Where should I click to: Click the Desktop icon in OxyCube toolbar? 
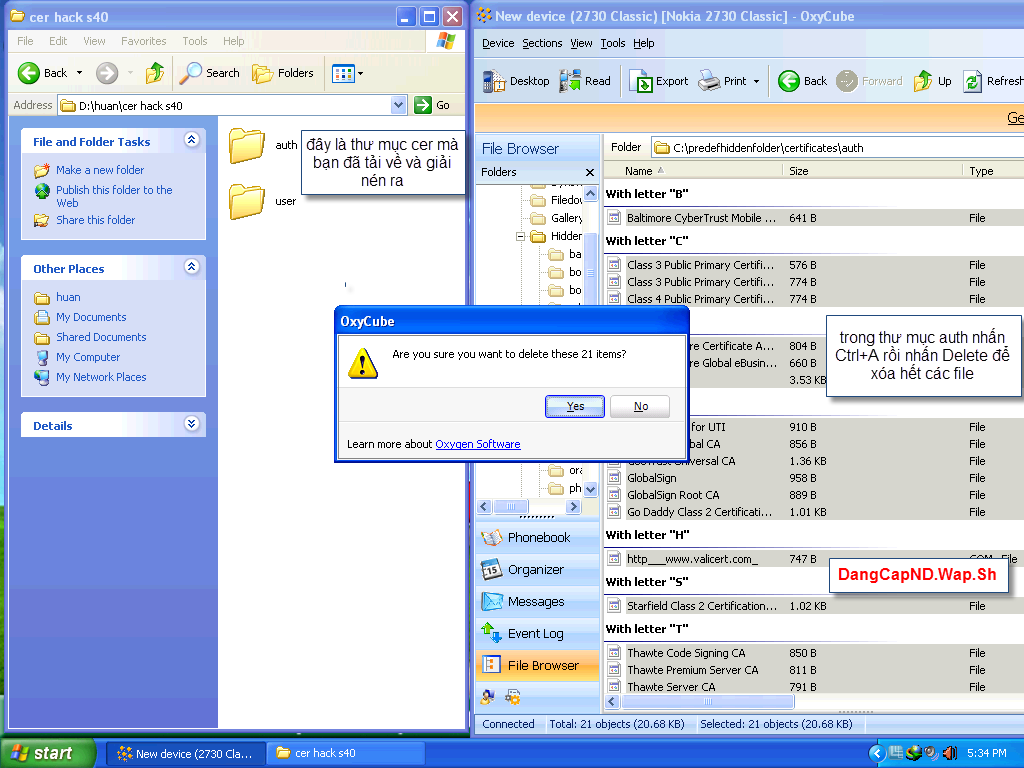tap(494, 81)
